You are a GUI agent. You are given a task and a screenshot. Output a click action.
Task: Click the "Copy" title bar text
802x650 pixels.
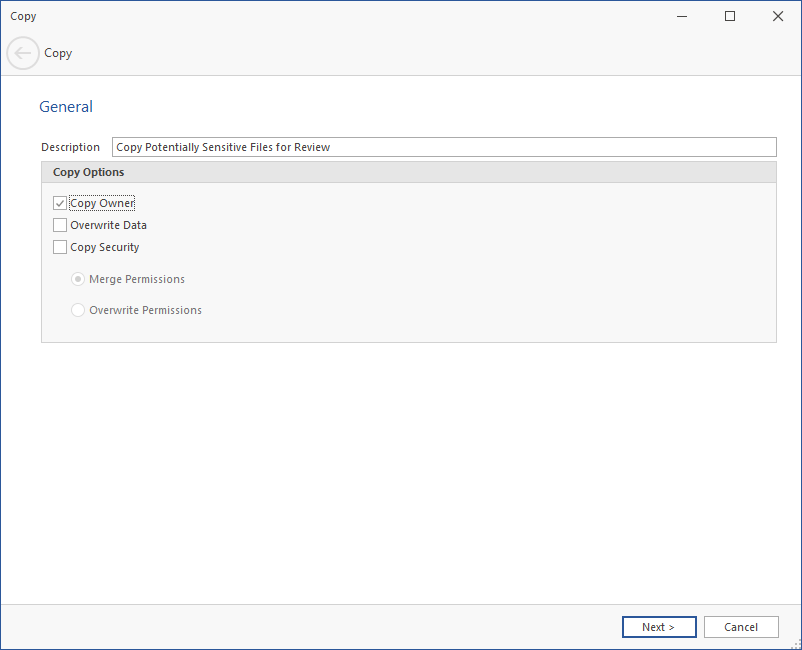point(23,16)
